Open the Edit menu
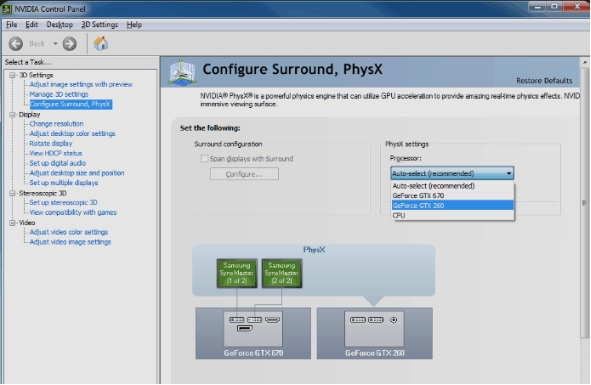Screen dimensions: 591x385 coord(32,25)
